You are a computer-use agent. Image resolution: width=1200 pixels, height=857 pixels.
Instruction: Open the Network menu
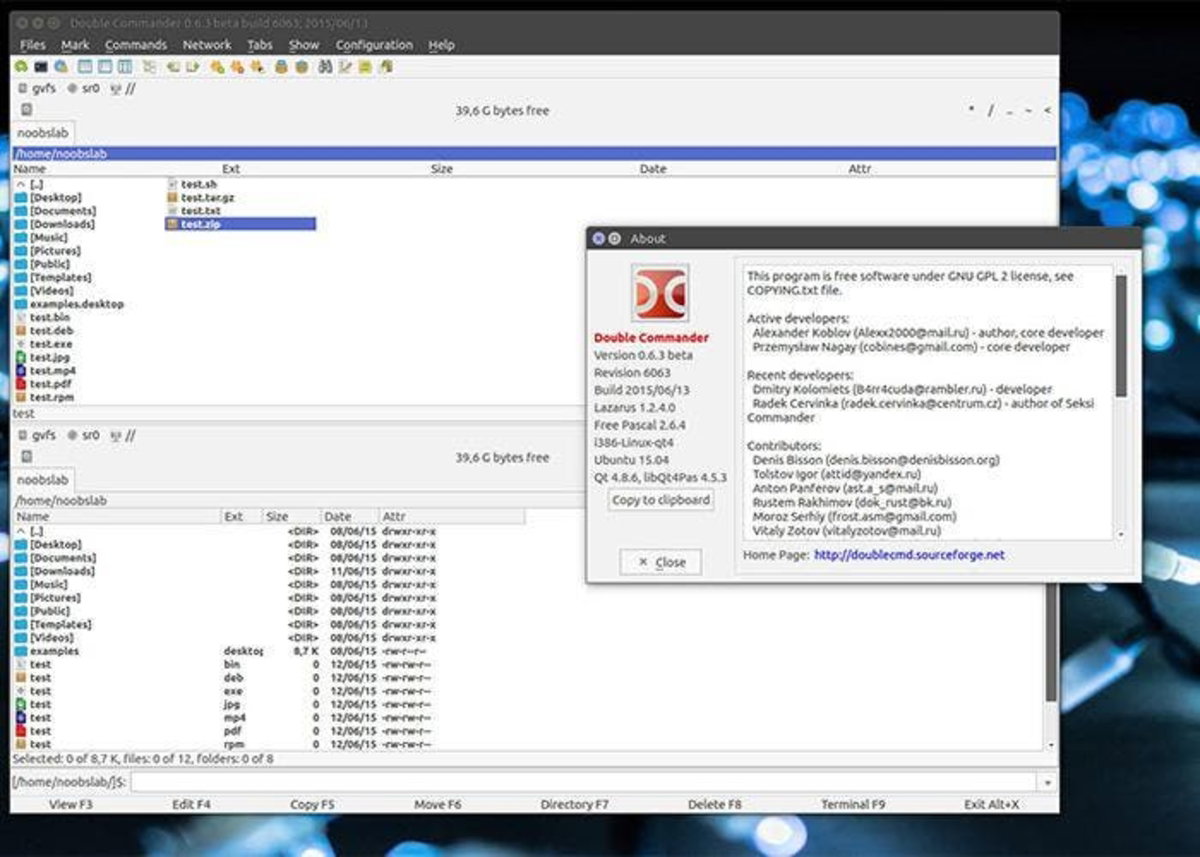(207, 45)
